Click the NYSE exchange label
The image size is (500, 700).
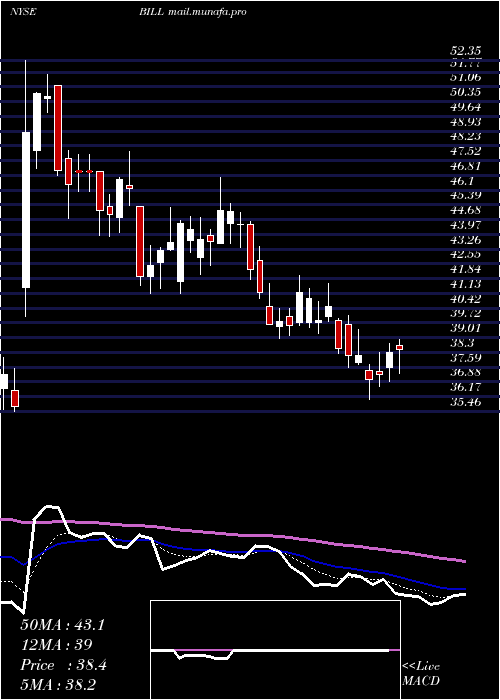coord(23,12)
